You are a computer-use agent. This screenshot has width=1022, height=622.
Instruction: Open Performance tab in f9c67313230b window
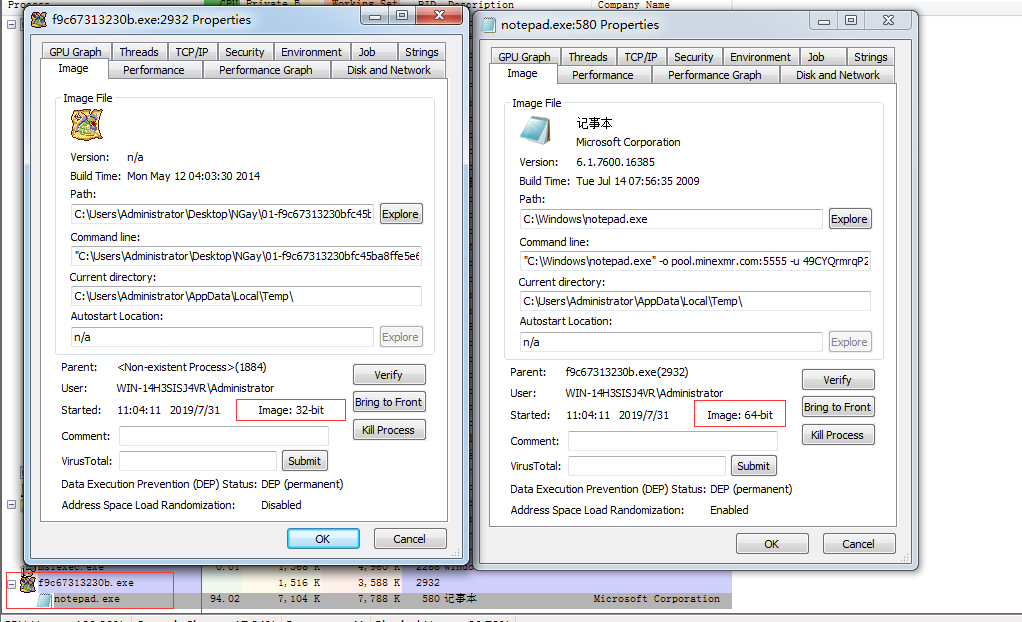click(154, 70)
